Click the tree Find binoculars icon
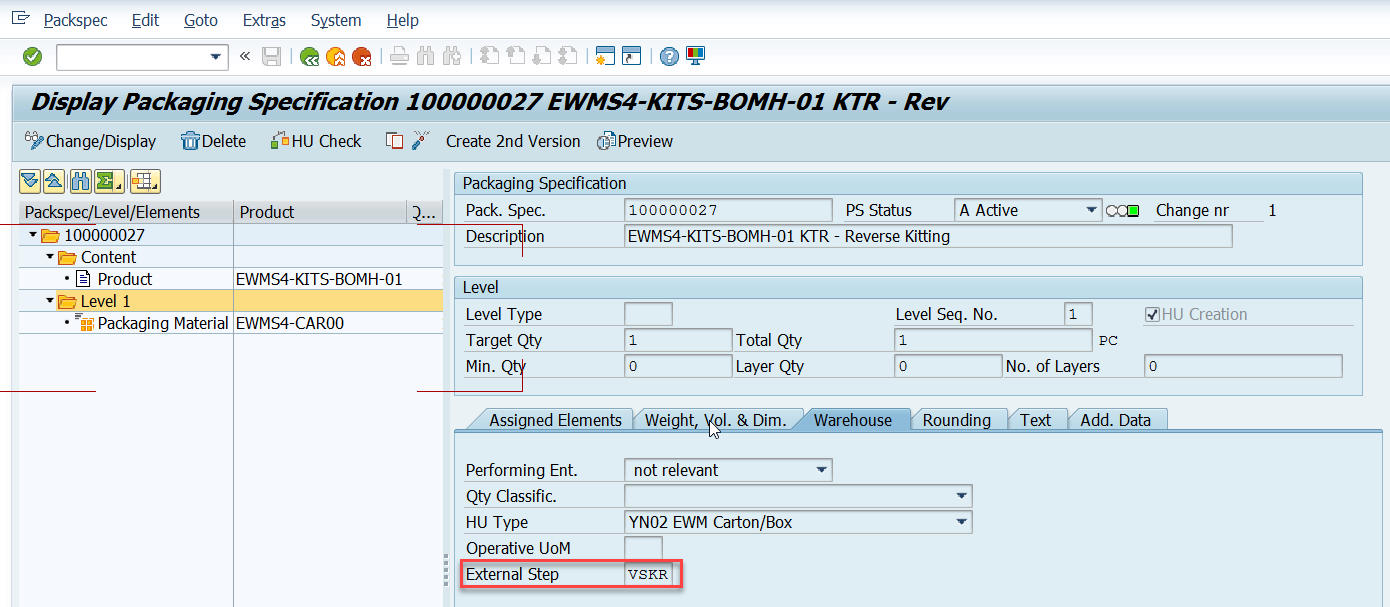The height and width of the screenshot is (607, 1390). [x=79, y=181]
